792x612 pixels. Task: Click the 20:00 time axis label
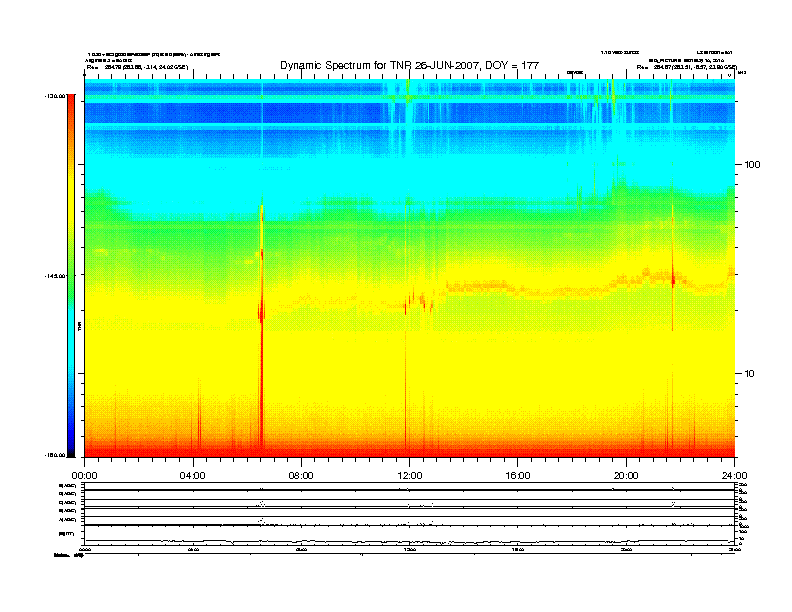pos(626,476)
